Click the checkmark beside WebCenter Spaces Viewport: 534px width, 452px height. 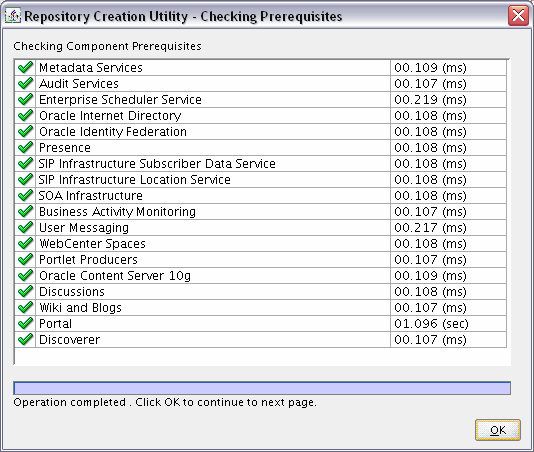pos(26,244)
